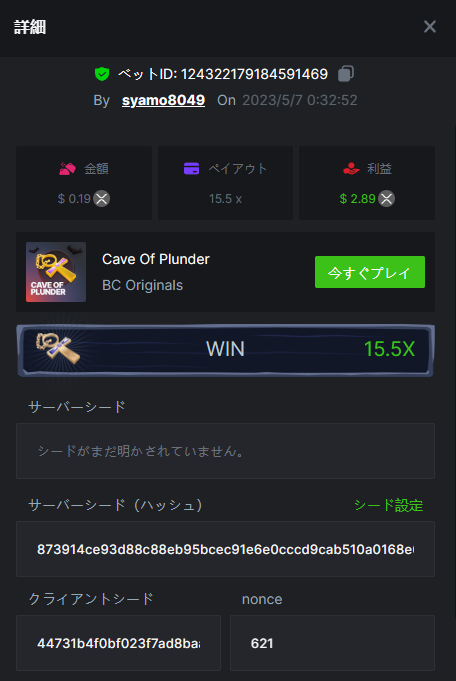
Task: Select the server seed field (unrevealed)
Action: [225, 451]
